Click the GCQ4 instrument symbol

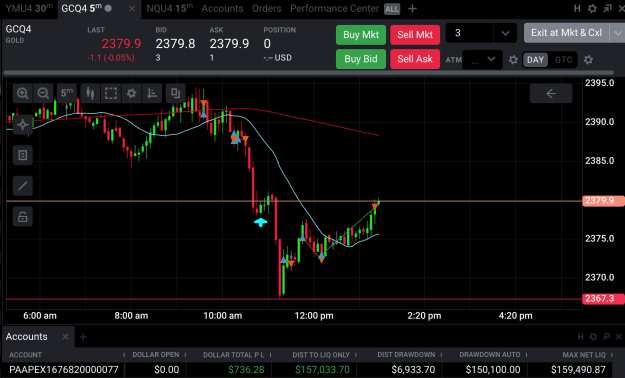coord(18,29)
